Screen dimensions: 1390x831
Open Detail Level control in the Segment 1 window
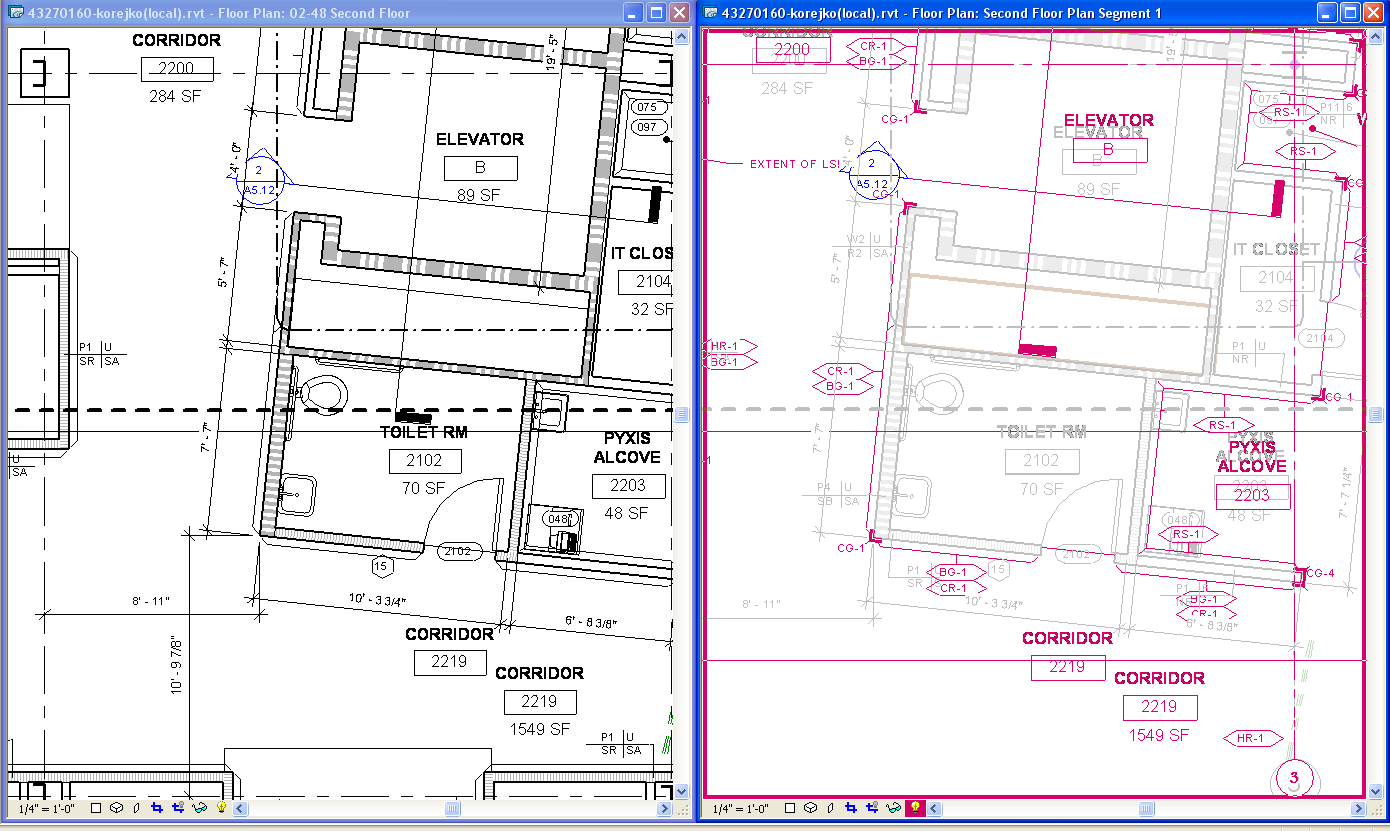[790, 808]
